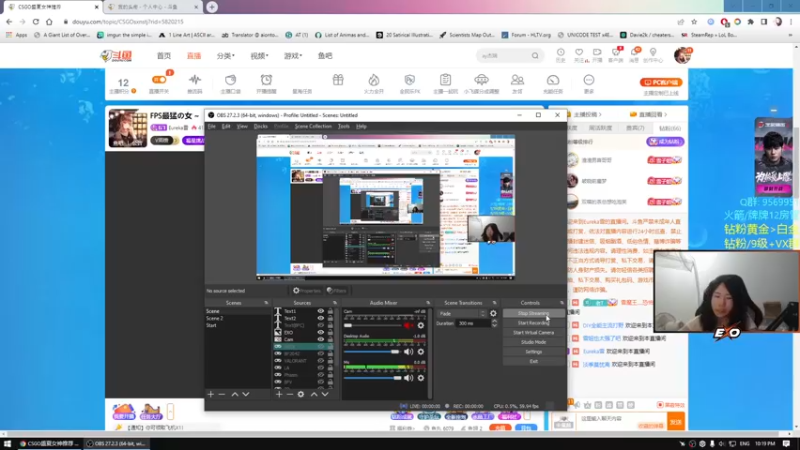Open the OBS View menu
The image size is (800, 450).
tap(242, 126)
